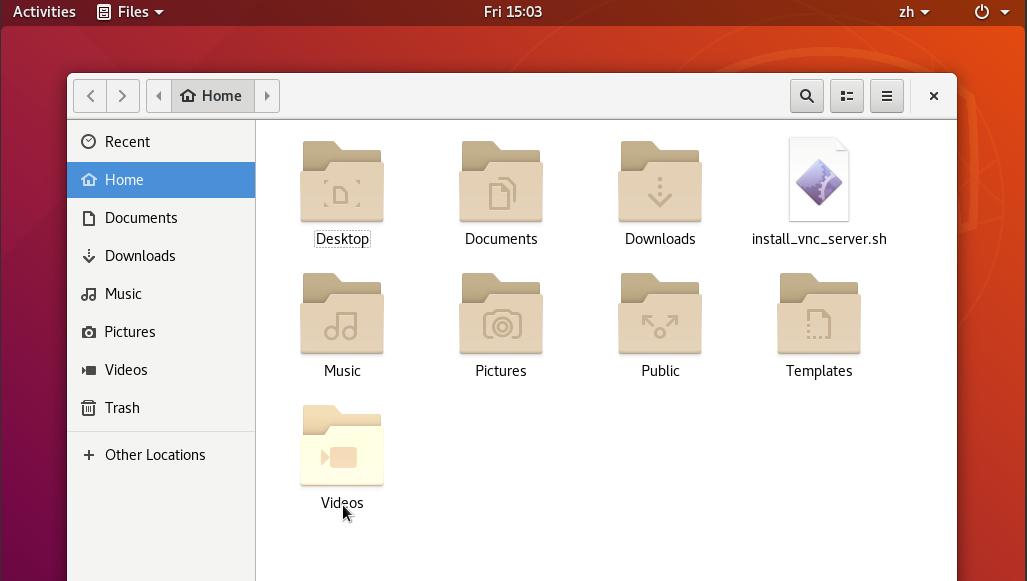
Task: Expand the path bar right arrow
Action: (x=267, y=96)
